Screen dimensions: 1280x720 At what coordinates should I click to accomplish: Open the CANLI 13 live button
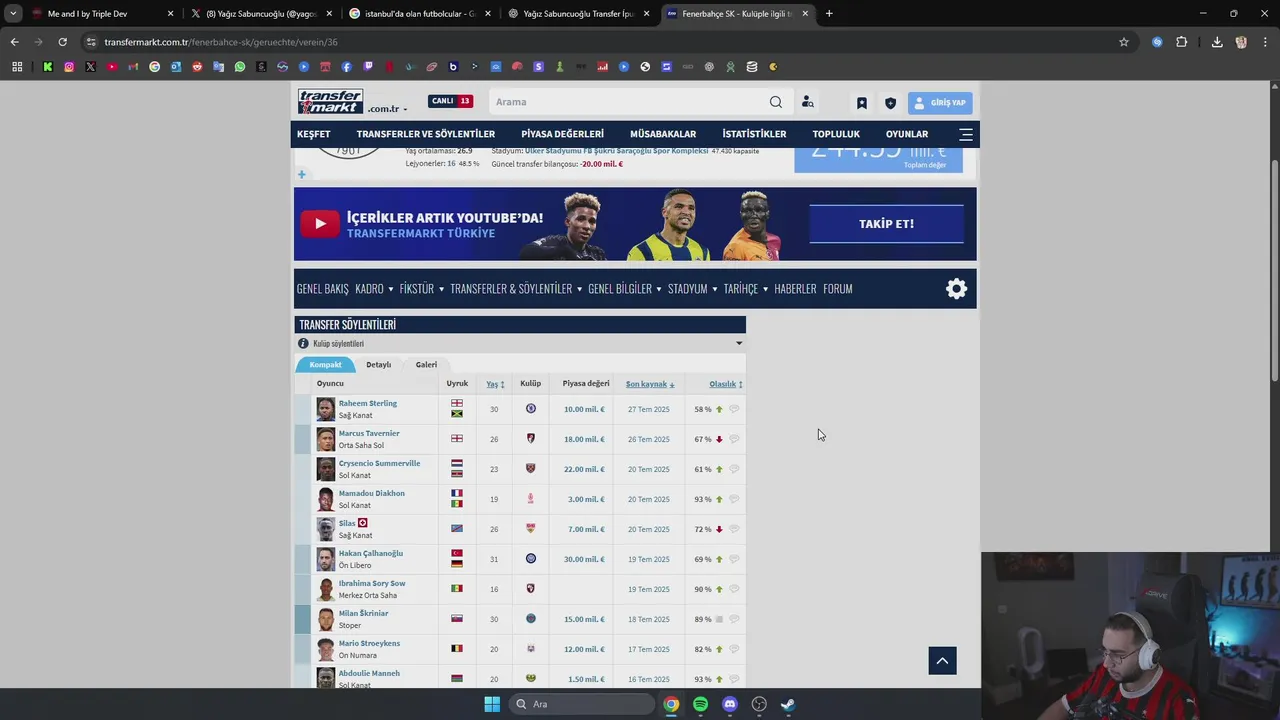click(x=450, y=101)
